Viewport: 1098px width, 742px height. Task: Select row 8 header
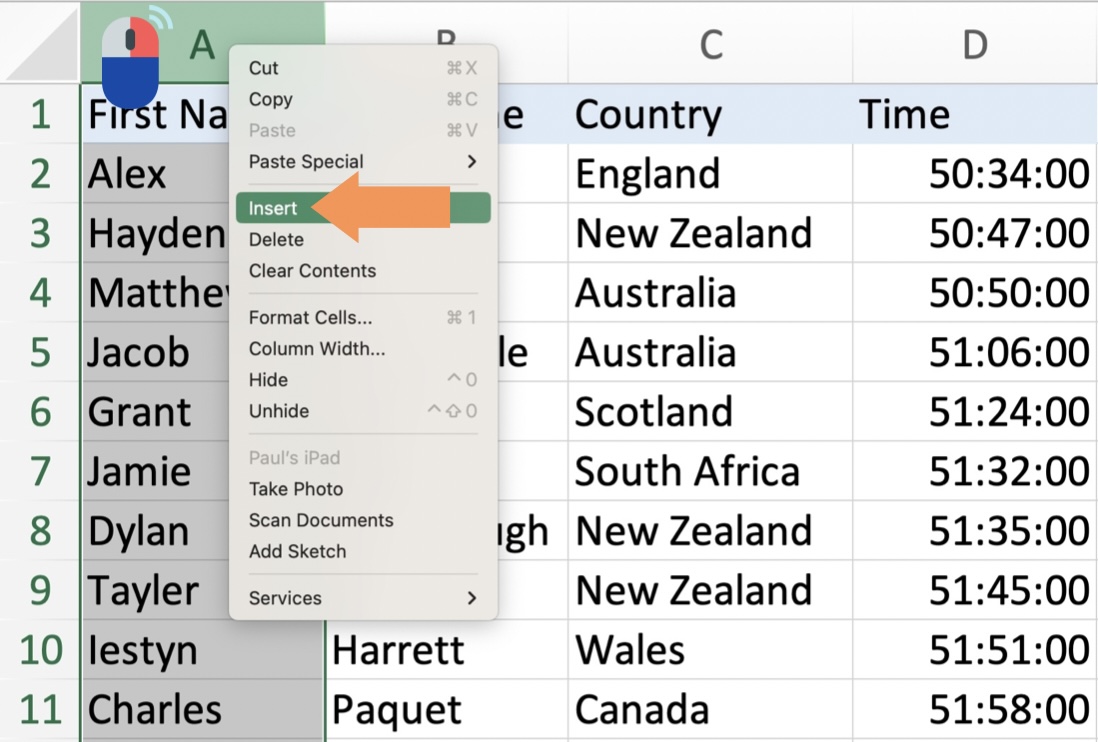(x=40, y=531)
